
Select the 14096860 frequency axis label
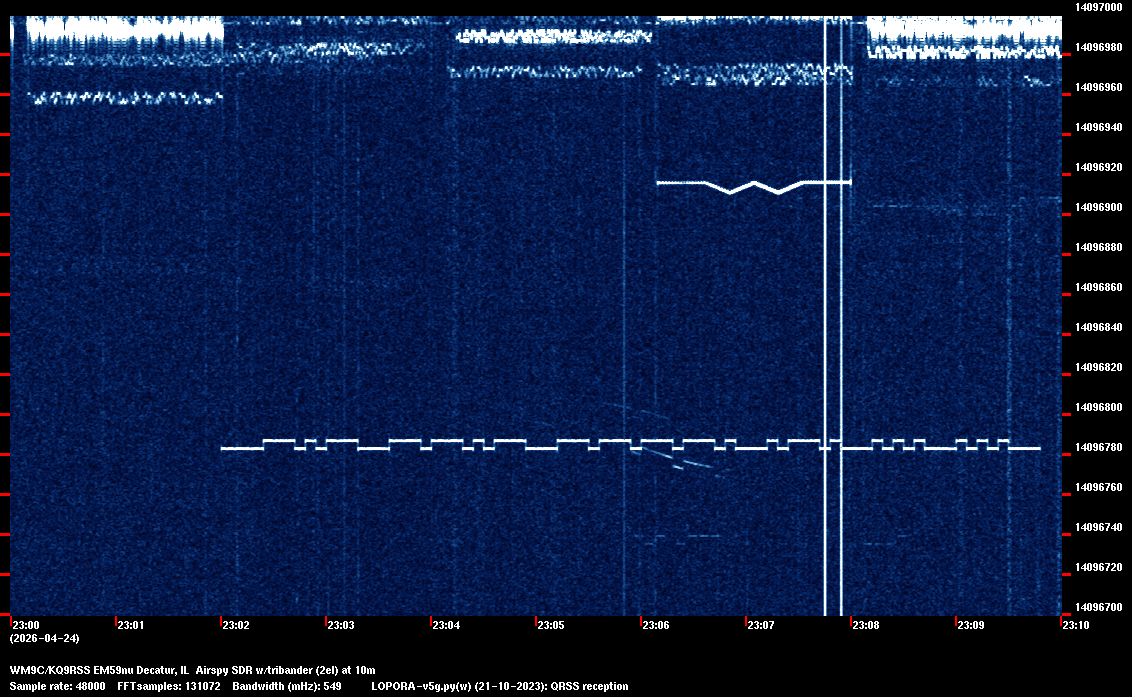click(x=1097, y=287)
